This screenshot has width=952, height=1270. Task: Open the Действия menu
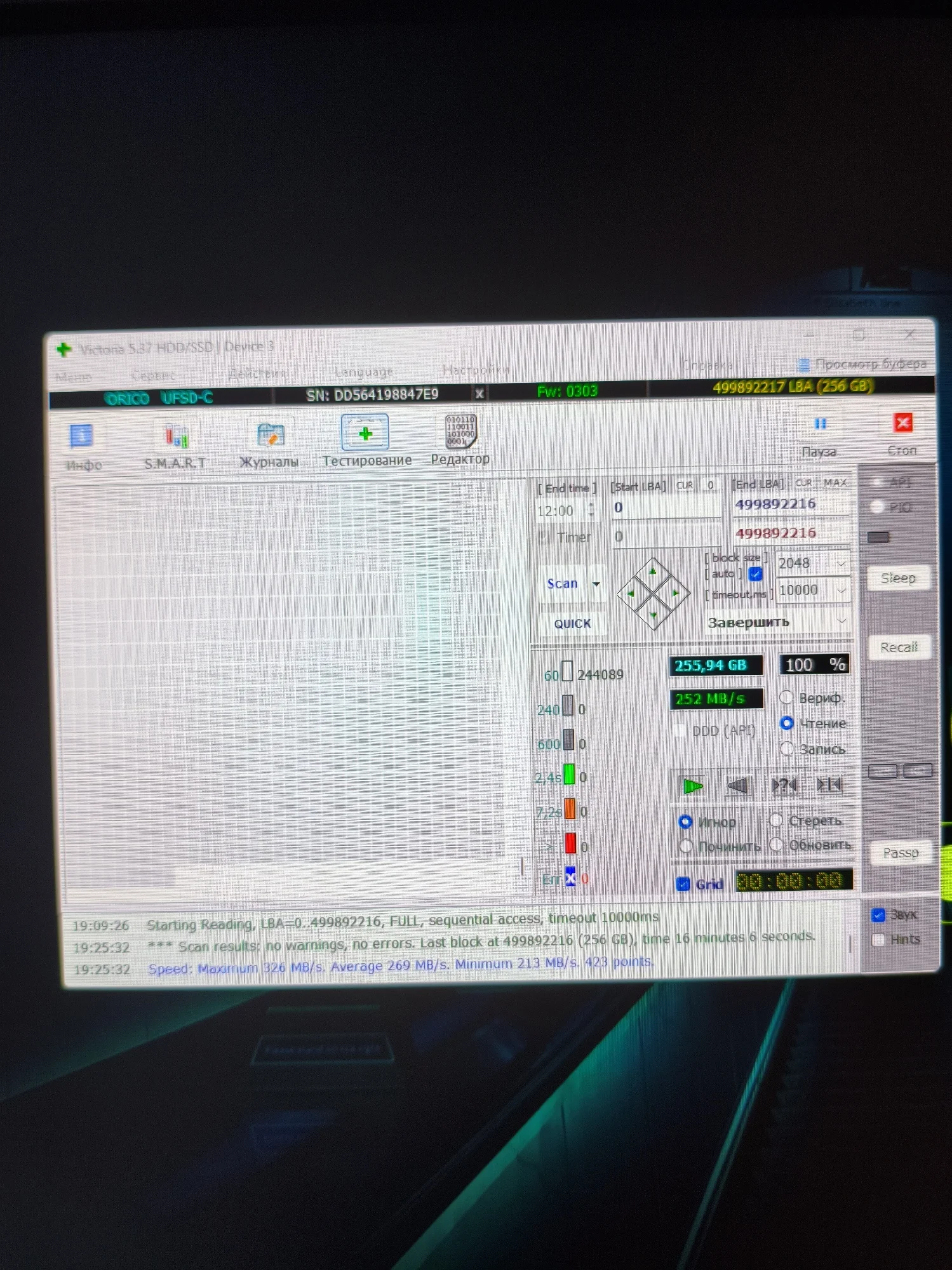point(257,373)
